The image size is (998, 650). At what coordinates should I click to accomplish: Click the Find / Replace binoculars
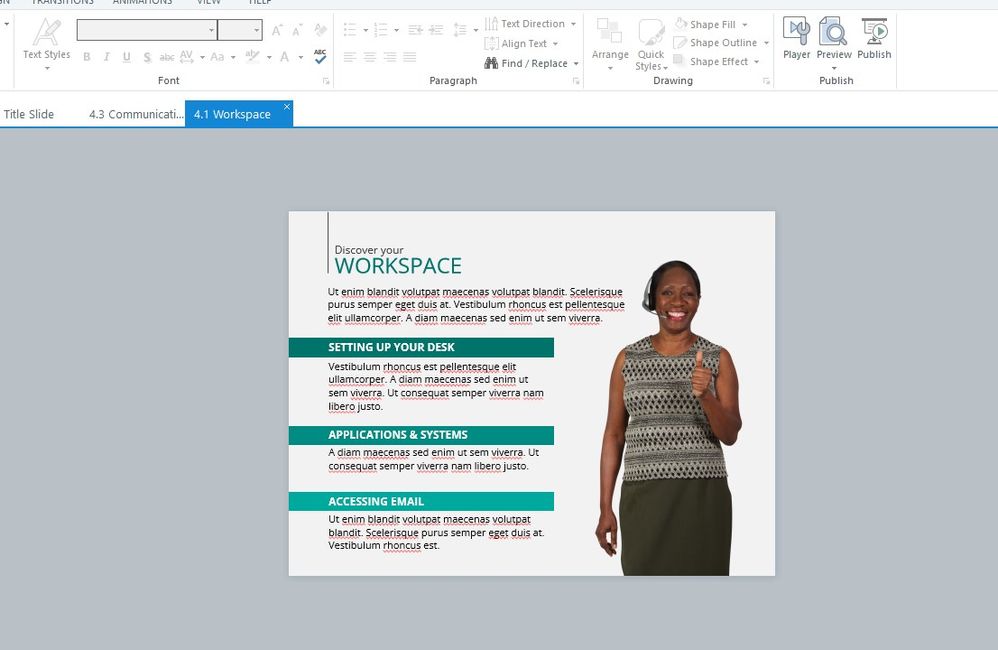point(491,63)
